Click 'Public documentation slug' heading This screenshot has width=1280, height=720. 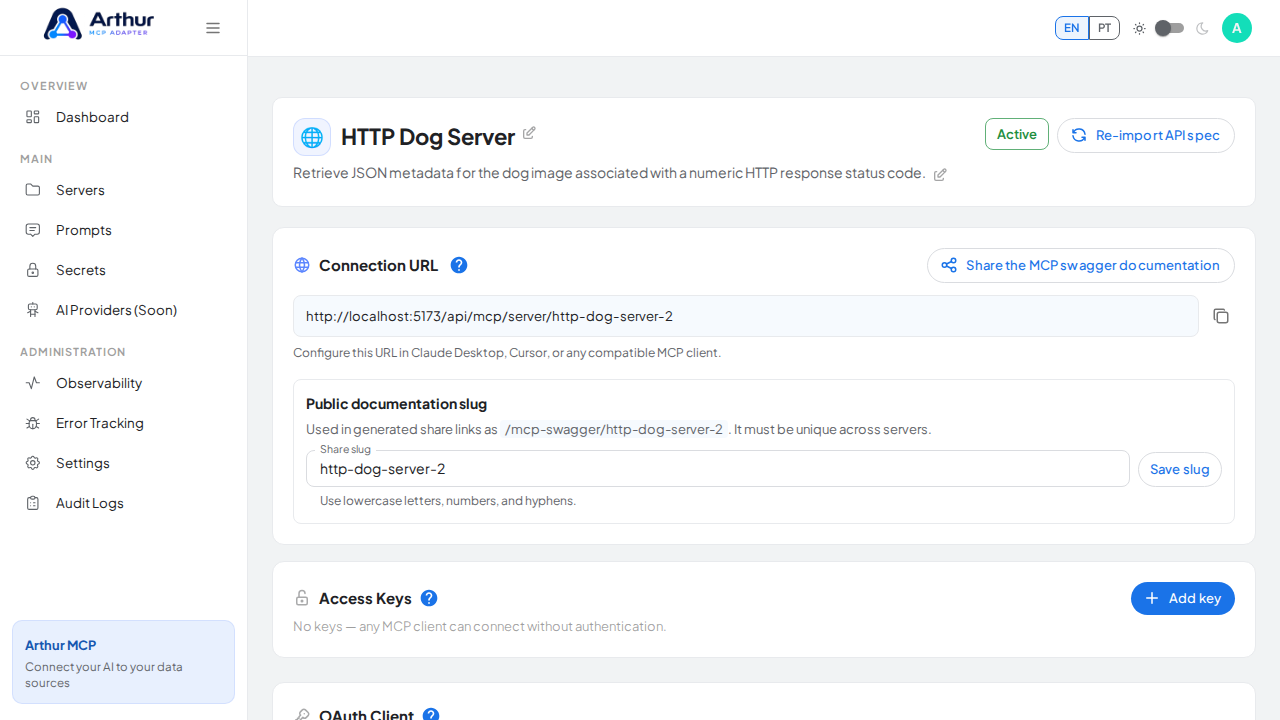point(396,404)
